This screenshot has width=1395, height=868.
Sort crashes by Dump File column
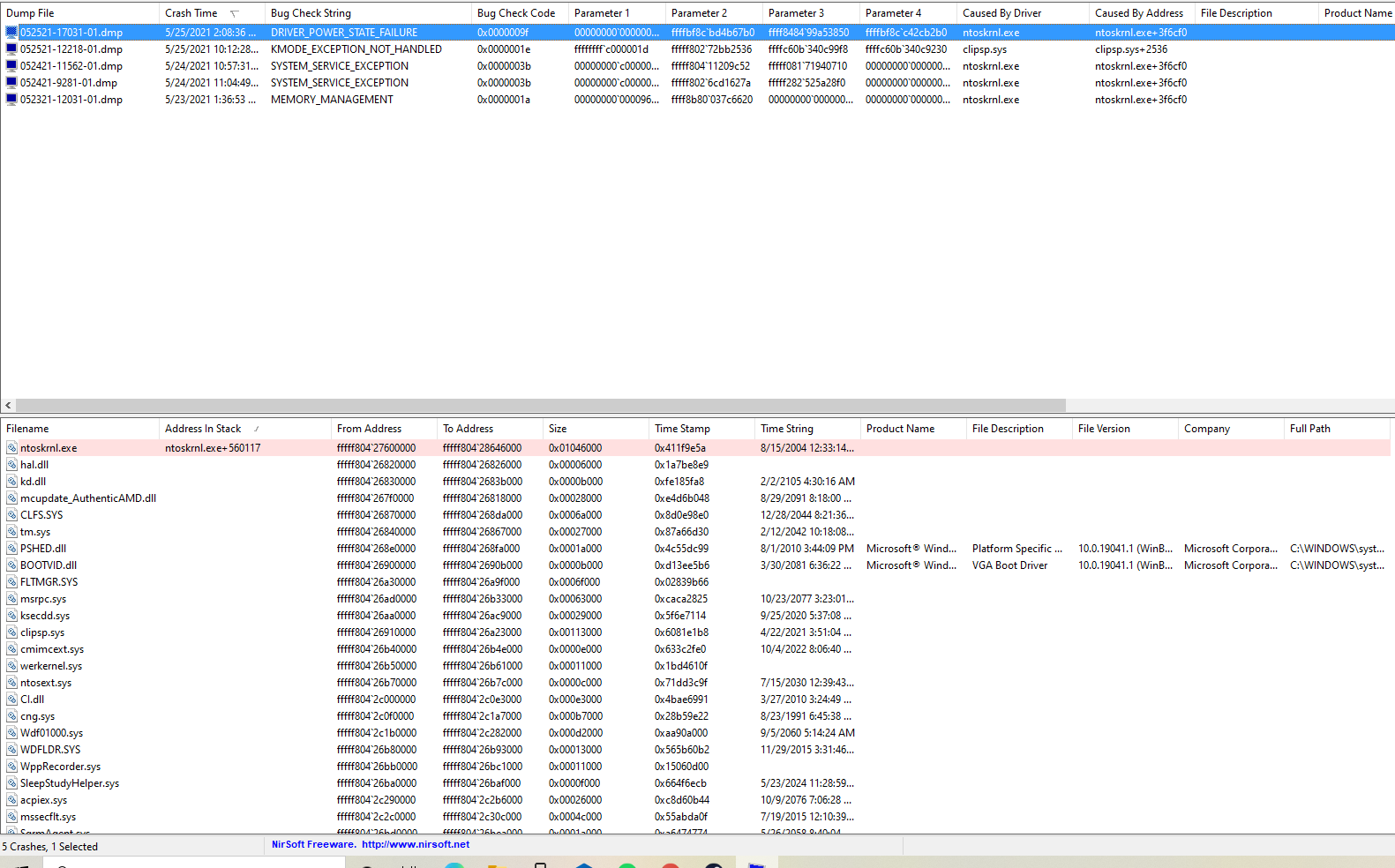[x=79, y=13]
